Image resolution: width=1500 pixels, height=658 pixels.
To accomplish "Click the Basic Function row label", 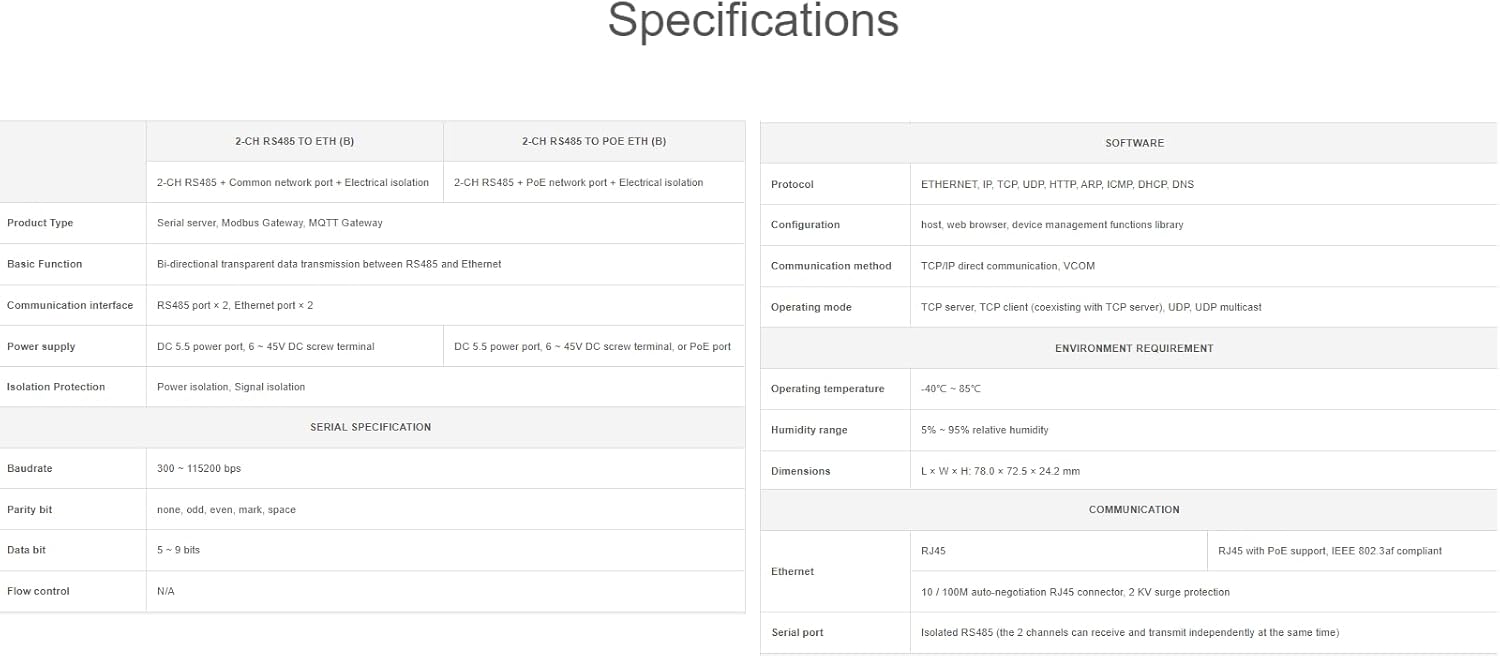I will 45,264.
